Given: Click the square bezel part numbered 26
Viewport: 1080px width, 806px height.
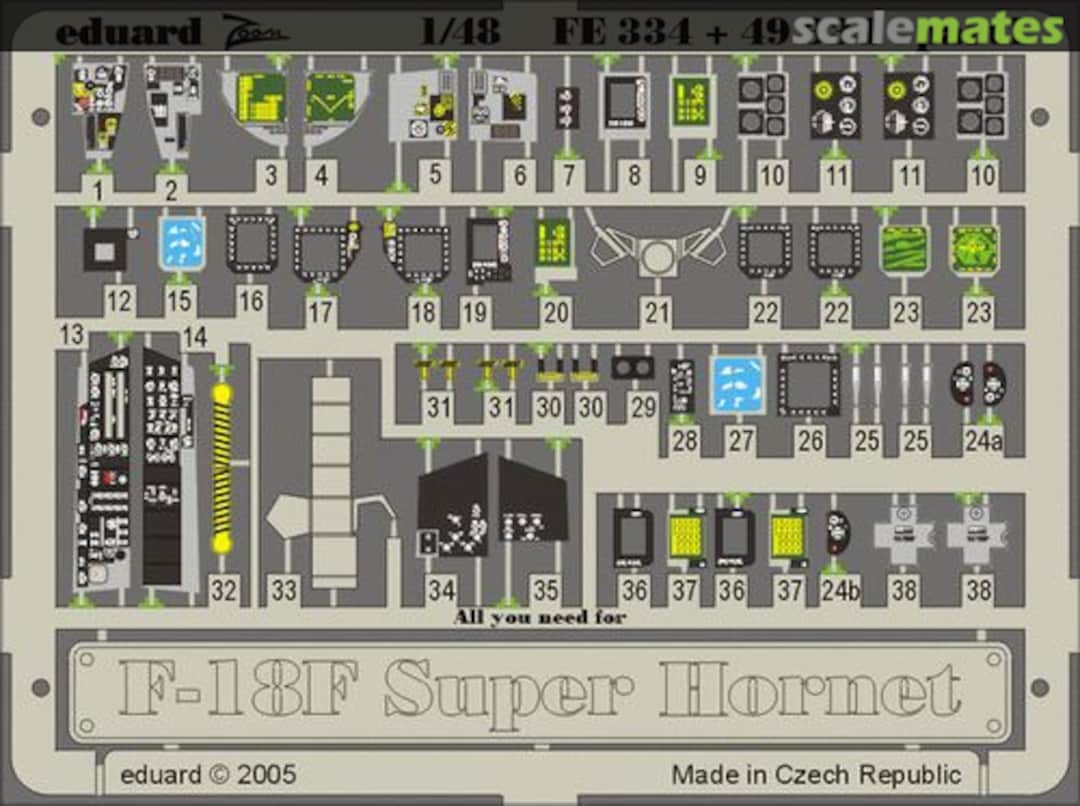Looking at the screenshot, I should (809, 386).
